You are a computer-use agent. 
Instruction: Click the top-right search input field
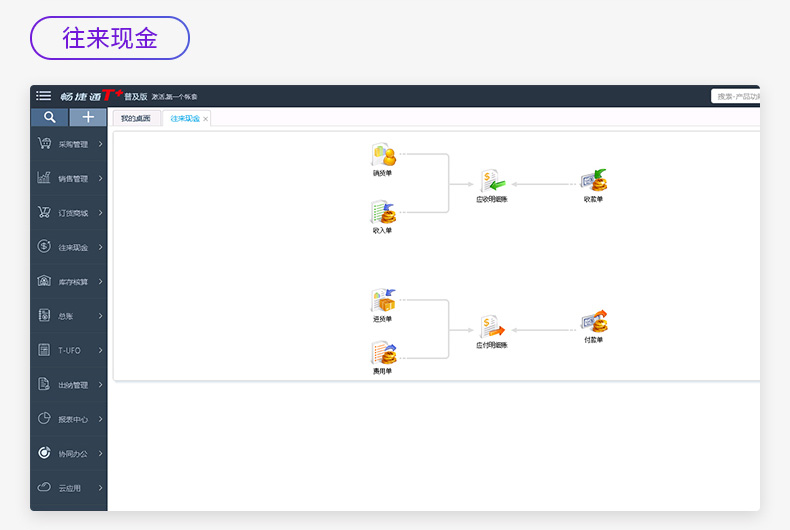736,96
